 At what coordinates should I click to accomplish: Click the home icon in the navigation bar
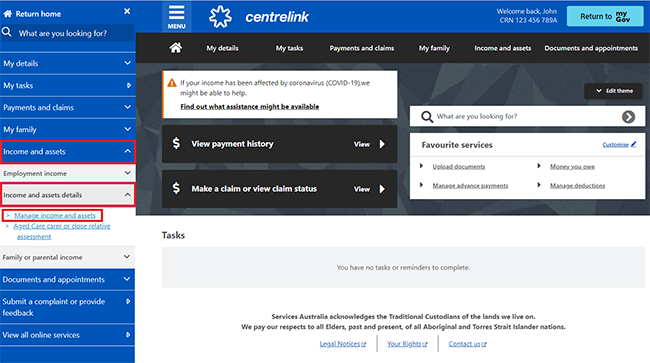[175, 48]
